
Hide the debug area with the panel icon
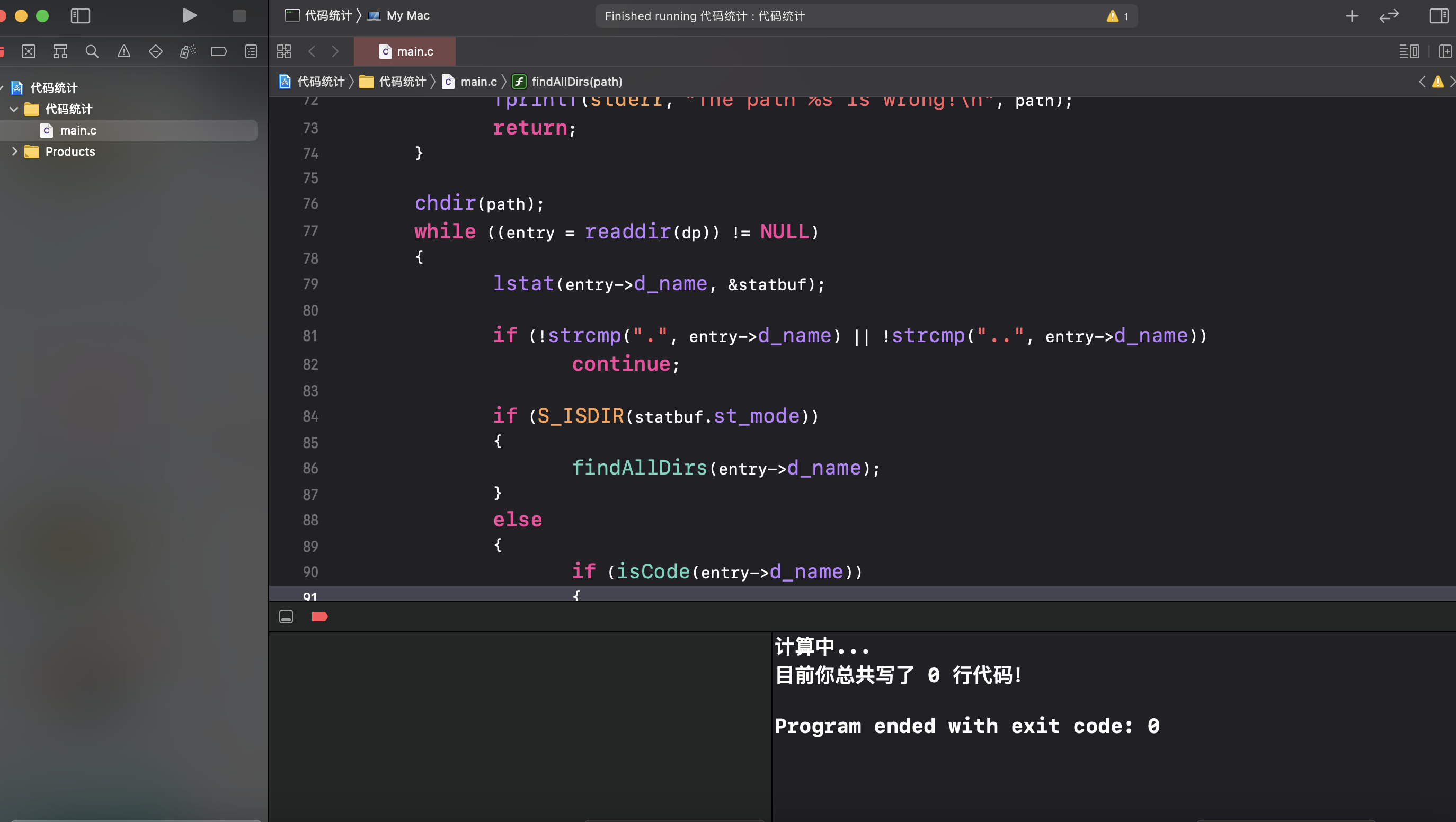(286, 616)
